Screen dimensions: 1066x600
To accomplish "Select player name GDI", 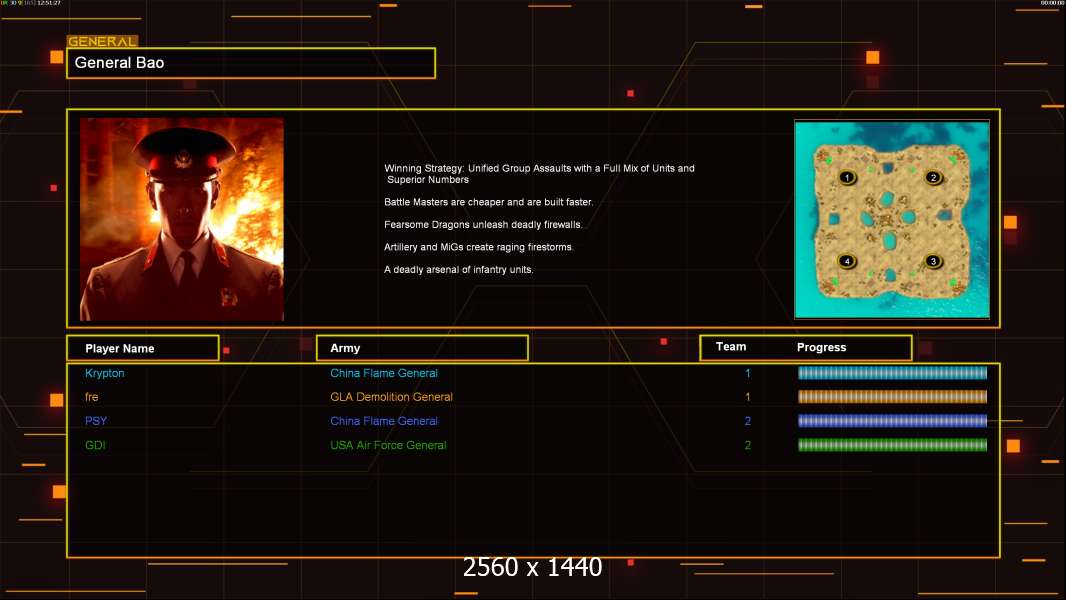I will click(95, 445).
